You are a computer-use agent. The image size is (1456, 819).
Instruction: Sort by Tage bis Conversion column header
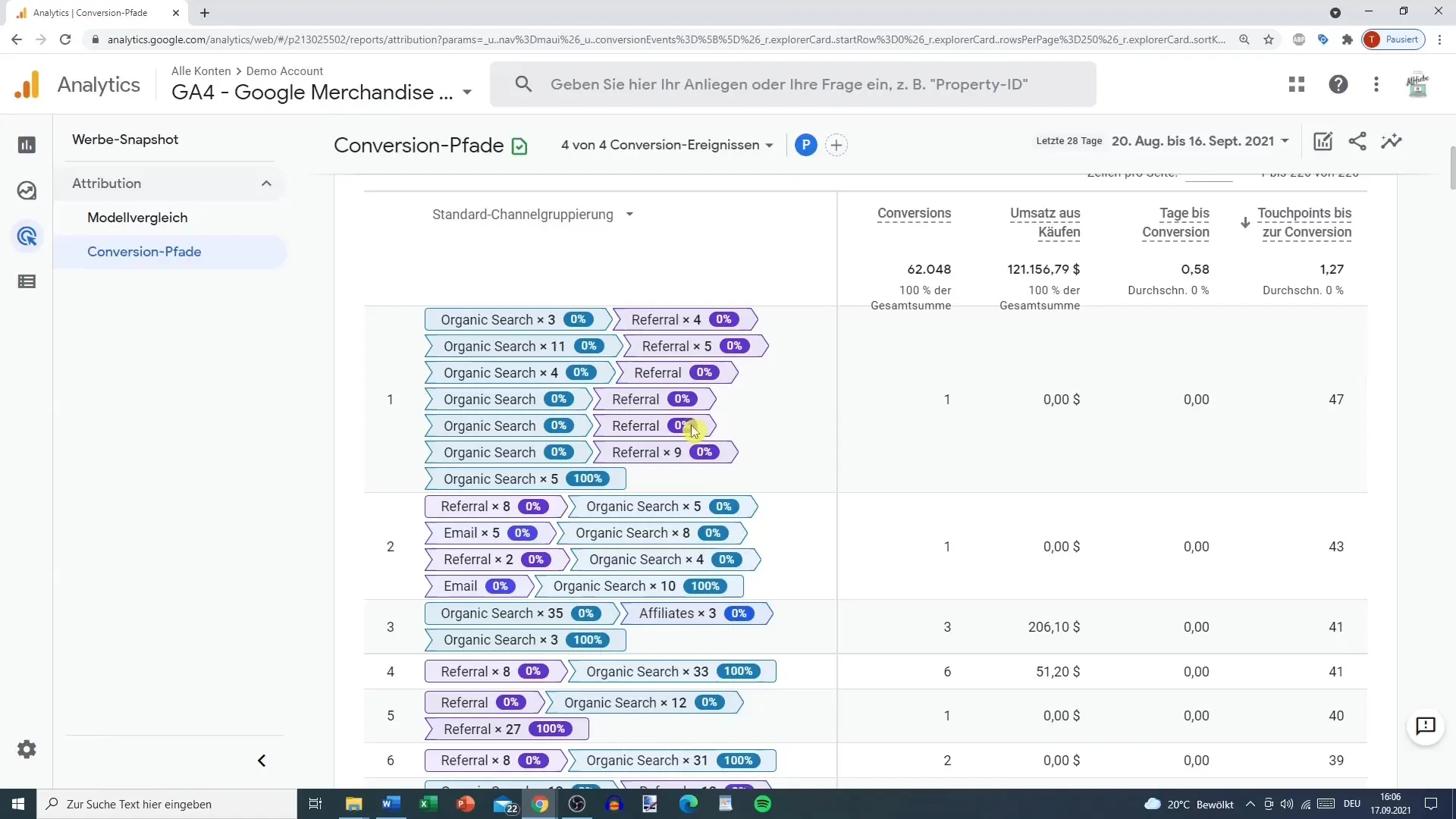click(1175, 223)
